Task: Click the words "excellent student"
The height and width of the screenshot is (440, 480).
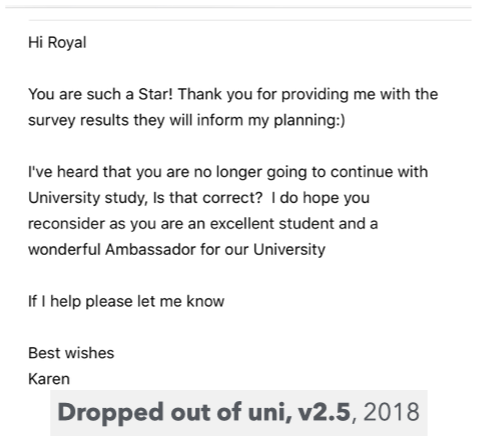Action: tap(272, 224)
